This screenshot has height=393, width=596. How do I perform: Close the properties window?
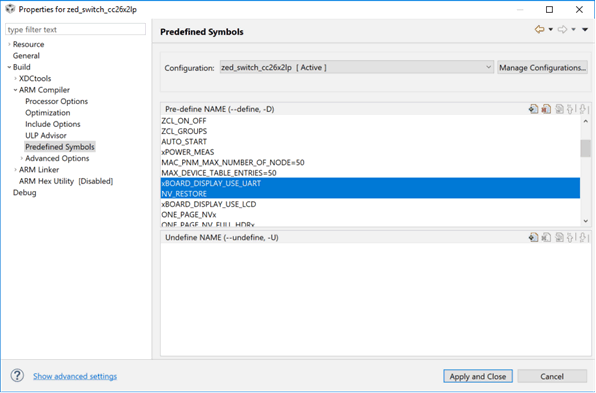(579, 10)
